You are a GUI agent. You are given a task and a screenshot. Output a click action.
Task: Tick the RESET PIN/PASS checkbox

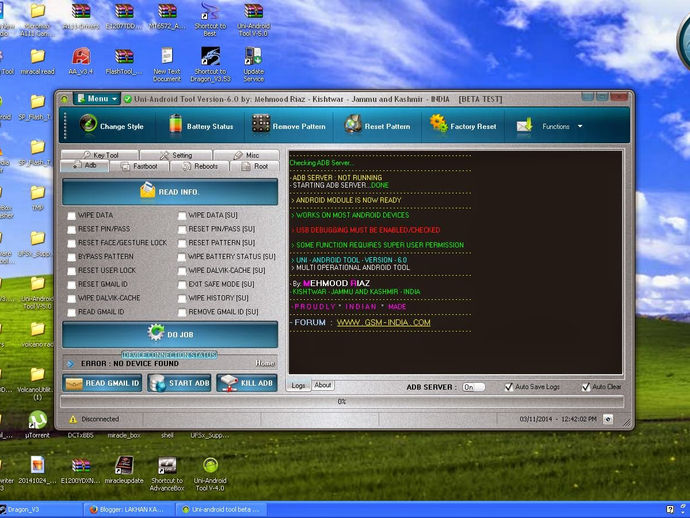[x=72, y=229]
